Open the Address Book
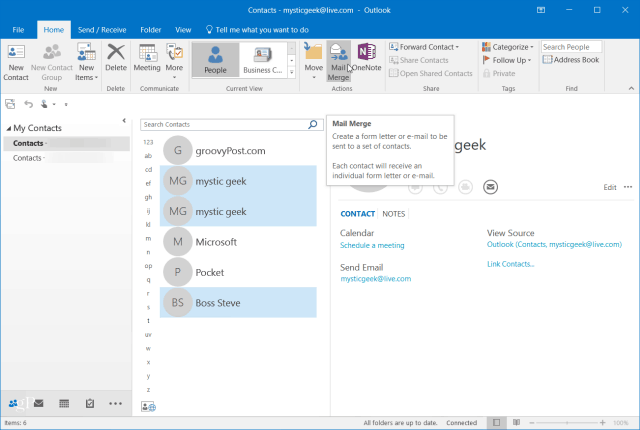 point(571,60)
